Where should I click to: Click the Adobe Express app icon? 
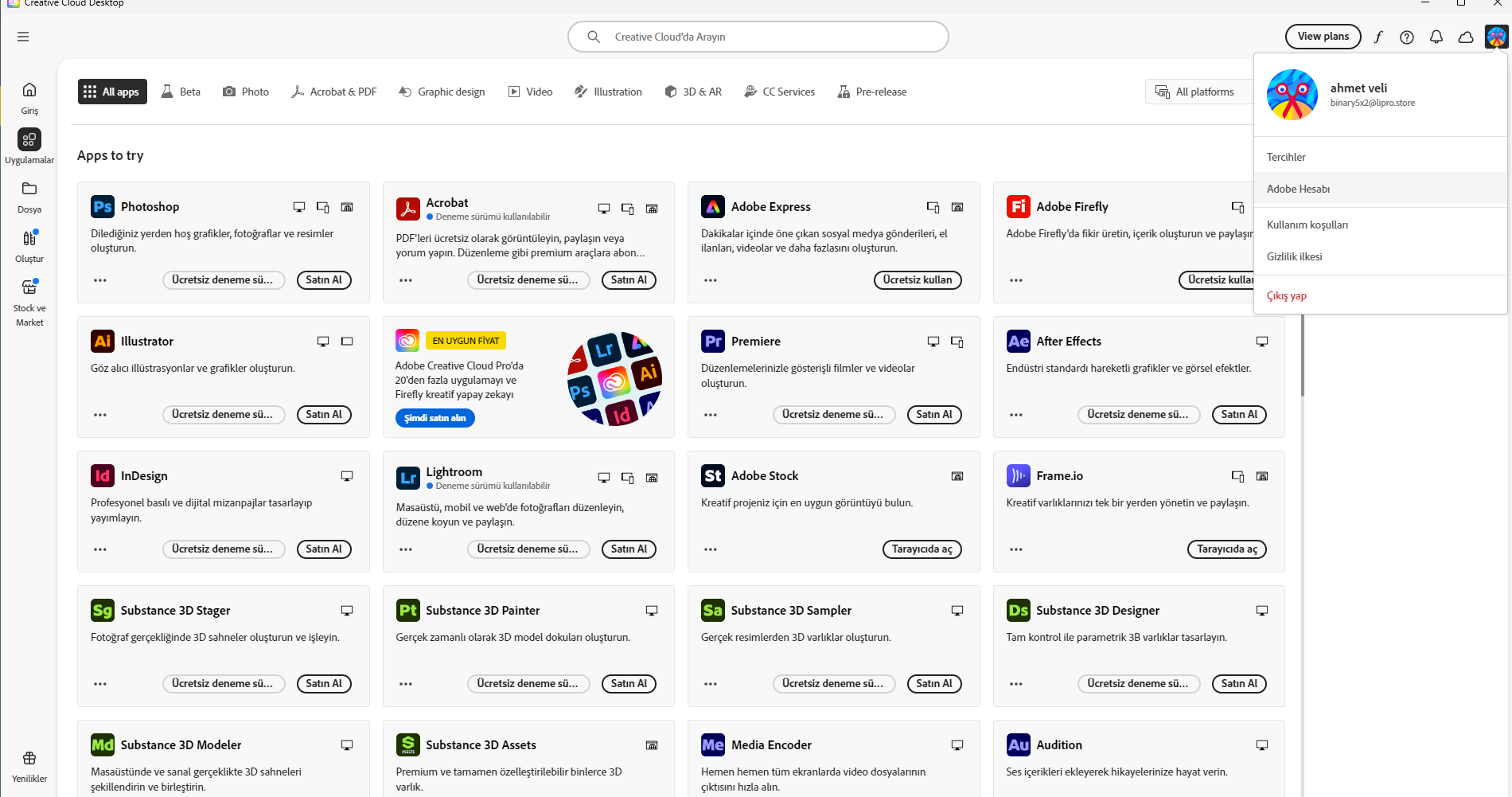(x=713, y=207)
